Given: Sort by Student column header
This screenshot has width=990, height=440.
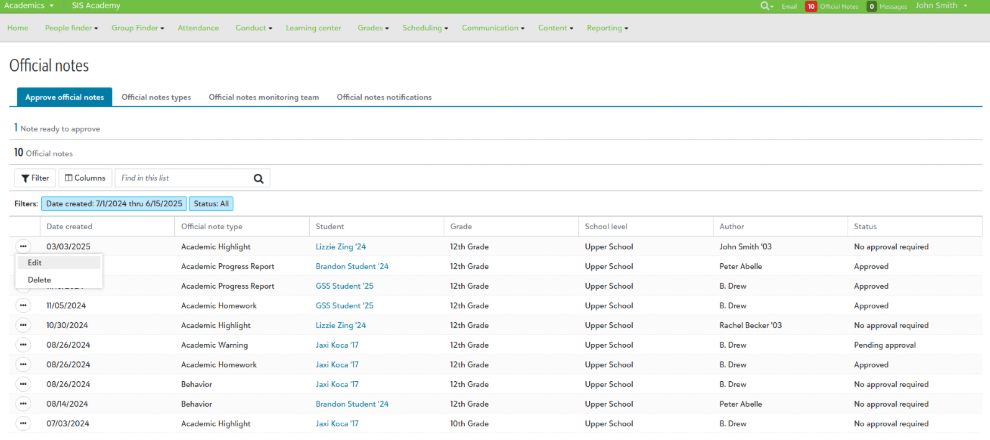Looking at the screenshot, I should tap(376, 226).
